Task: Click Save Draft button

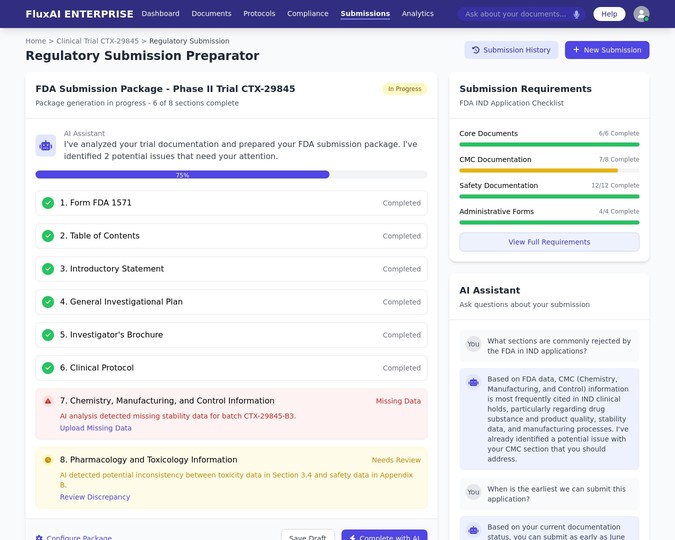Action: [x=308, y=536]
